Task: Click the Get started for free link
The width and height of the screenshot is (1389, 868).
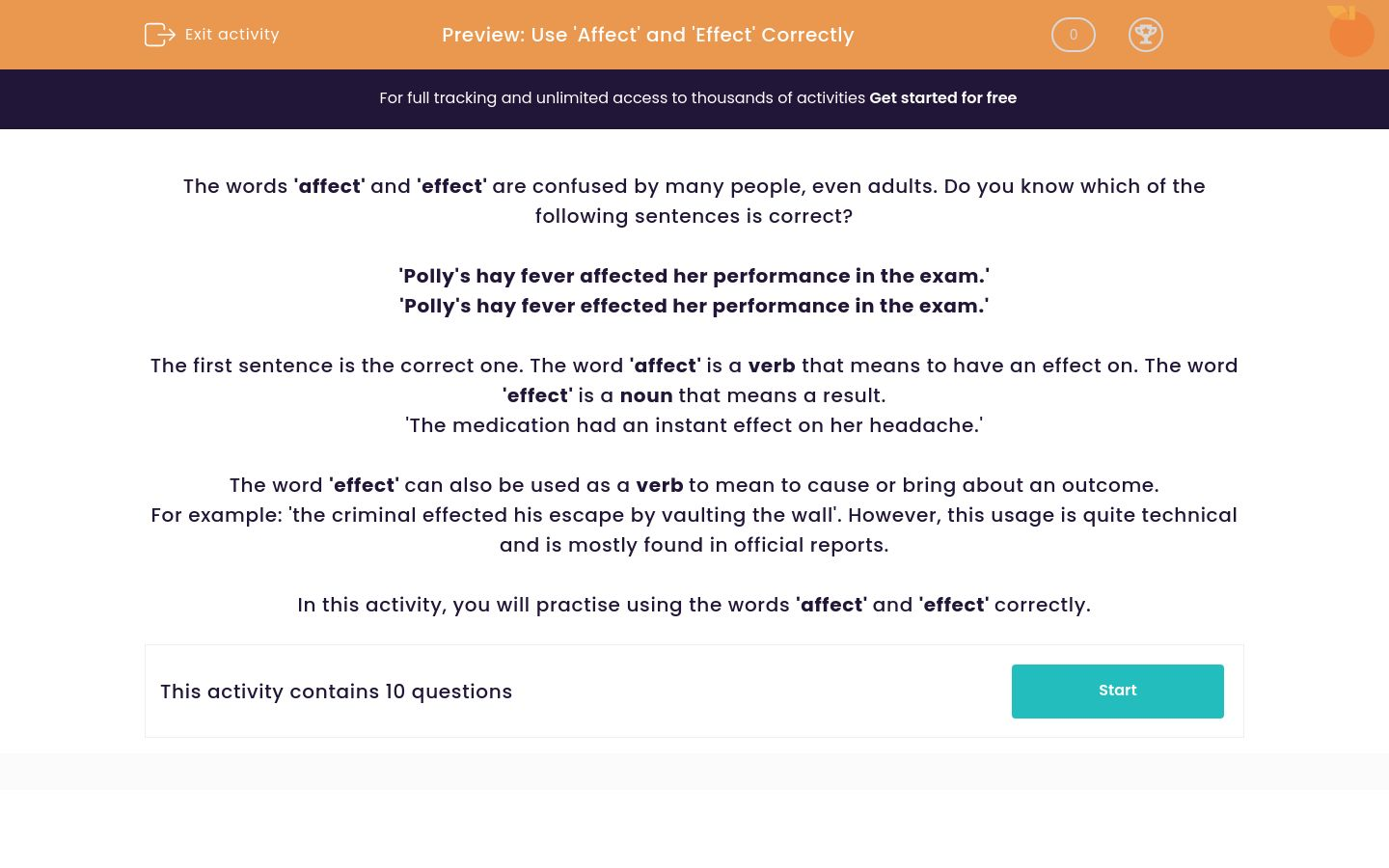Action: pyautogui.click(x=942, y=97)
